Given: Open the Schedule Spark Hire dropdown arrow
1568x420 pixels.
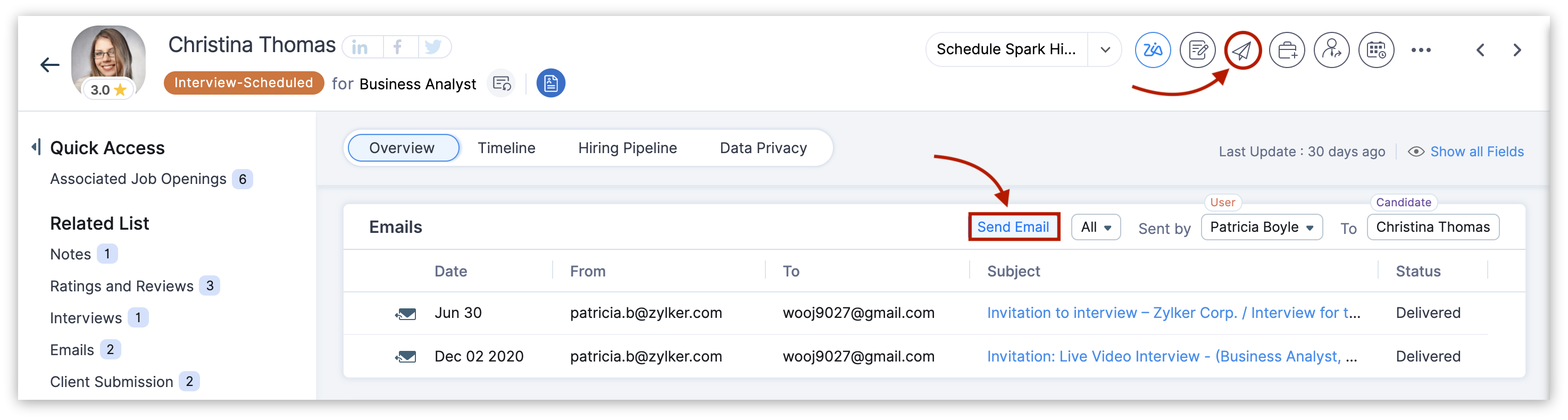Looking at the screenshot, I should click(x=1105, y=49).
